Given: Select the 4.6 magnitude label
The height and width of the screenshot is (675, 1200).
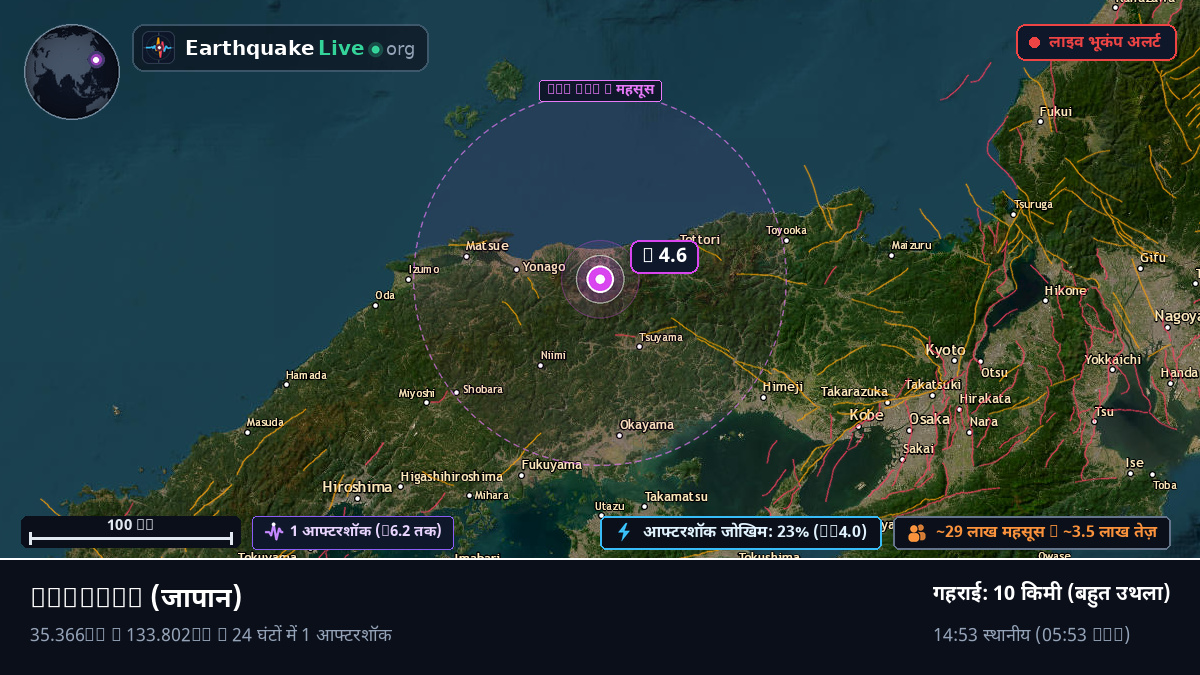Looking at the screenshot, I should pyautogui.click(x=664, y=257).
